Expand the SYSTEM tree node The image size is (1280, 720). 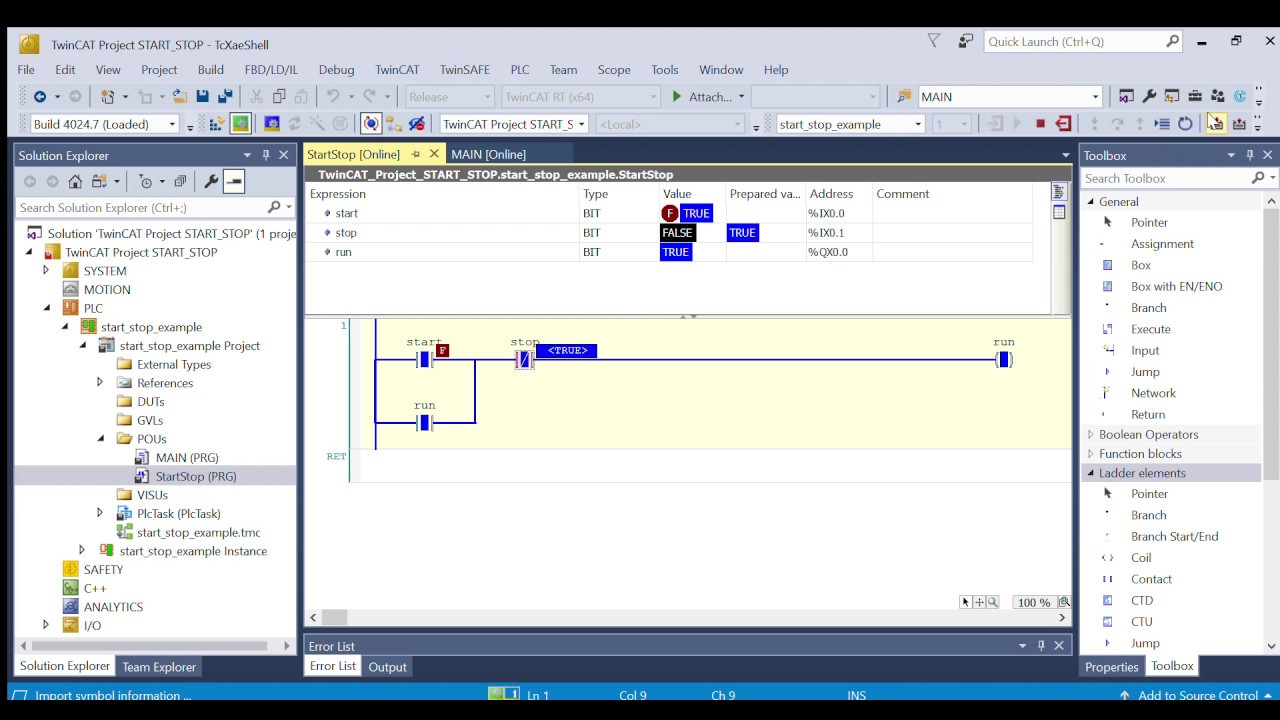(x=46, y=271)
